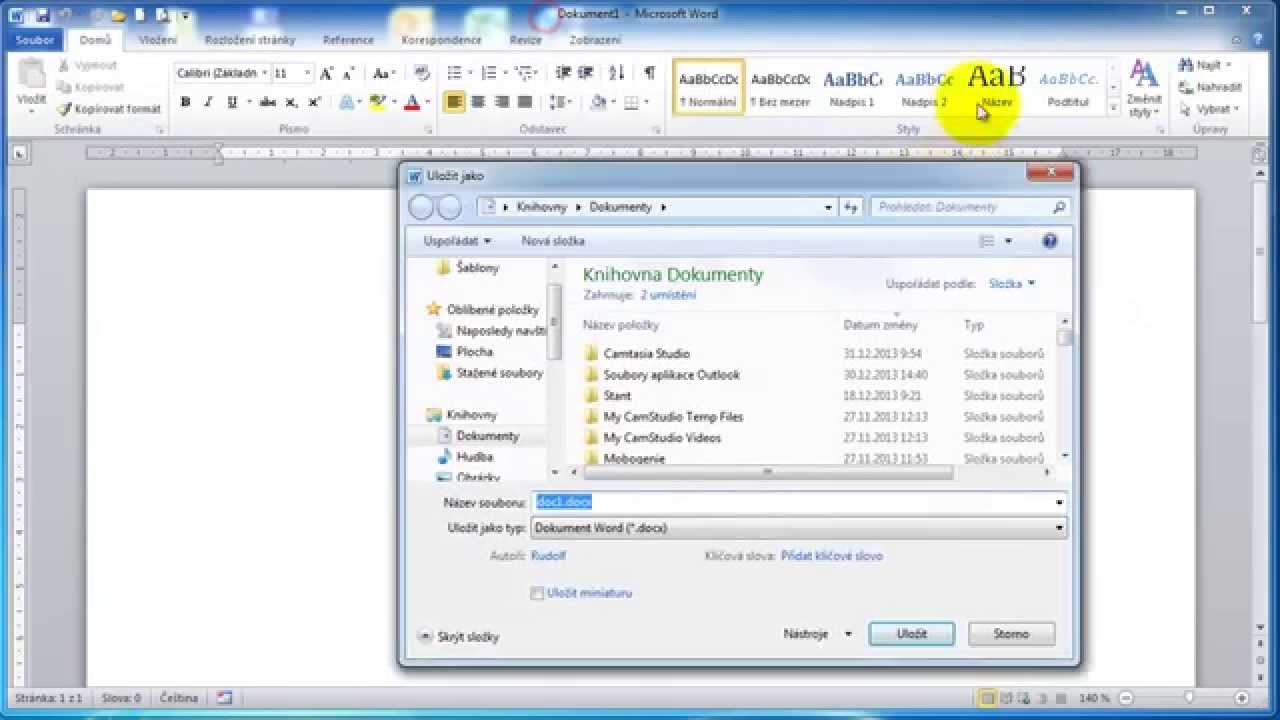
Task: Select Hudba library in navigation pane
Action: [474, 457]
